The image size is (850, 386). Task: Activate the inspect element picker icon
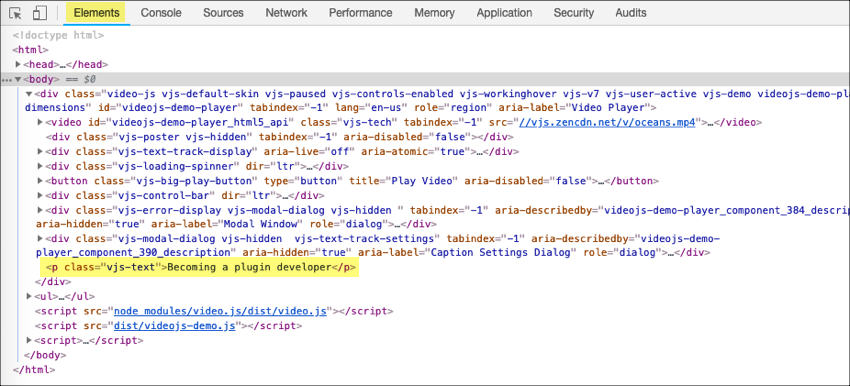16,13
